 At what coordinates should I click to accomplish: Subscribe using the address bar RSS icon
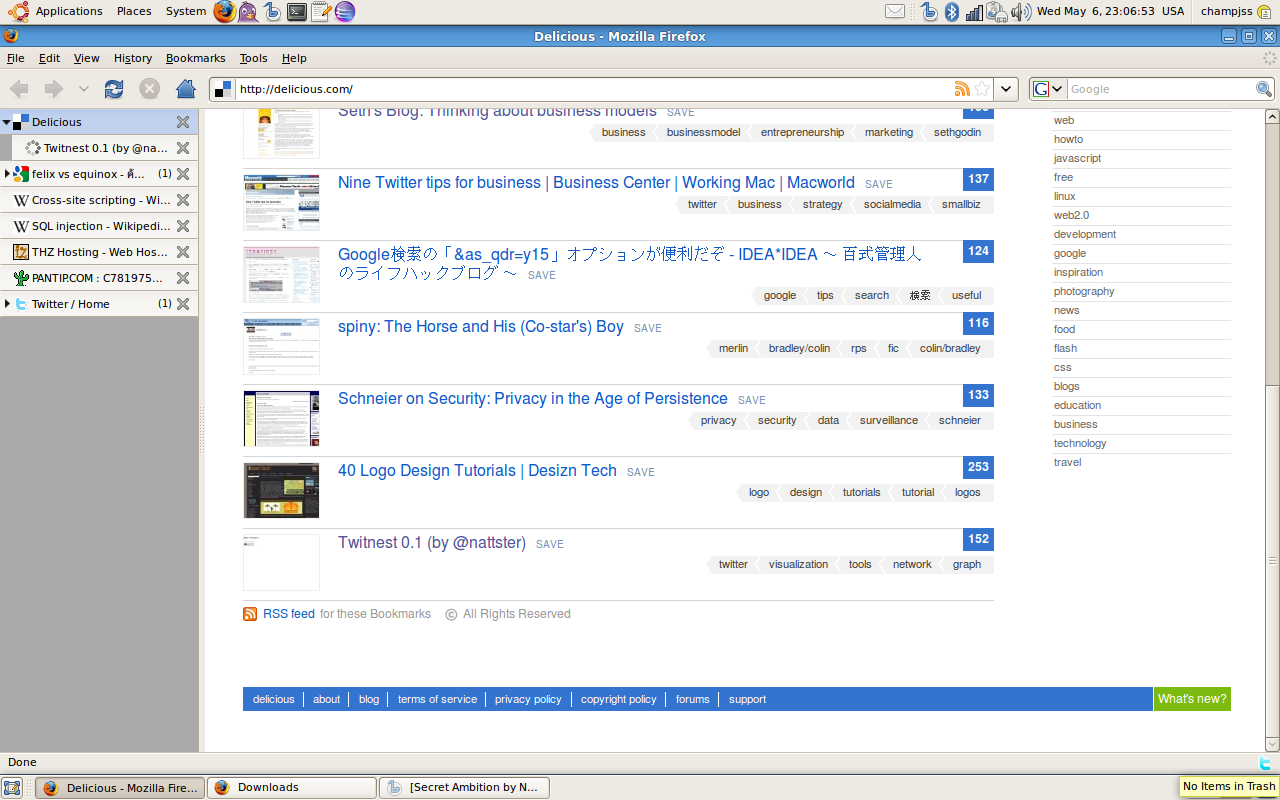coord(962,89)
